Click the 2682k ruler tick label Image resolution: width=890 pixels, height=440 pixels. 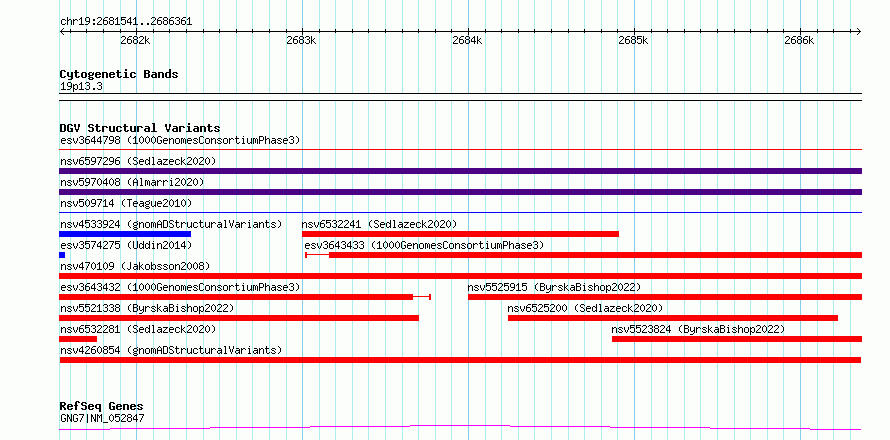tap(135, 41)
